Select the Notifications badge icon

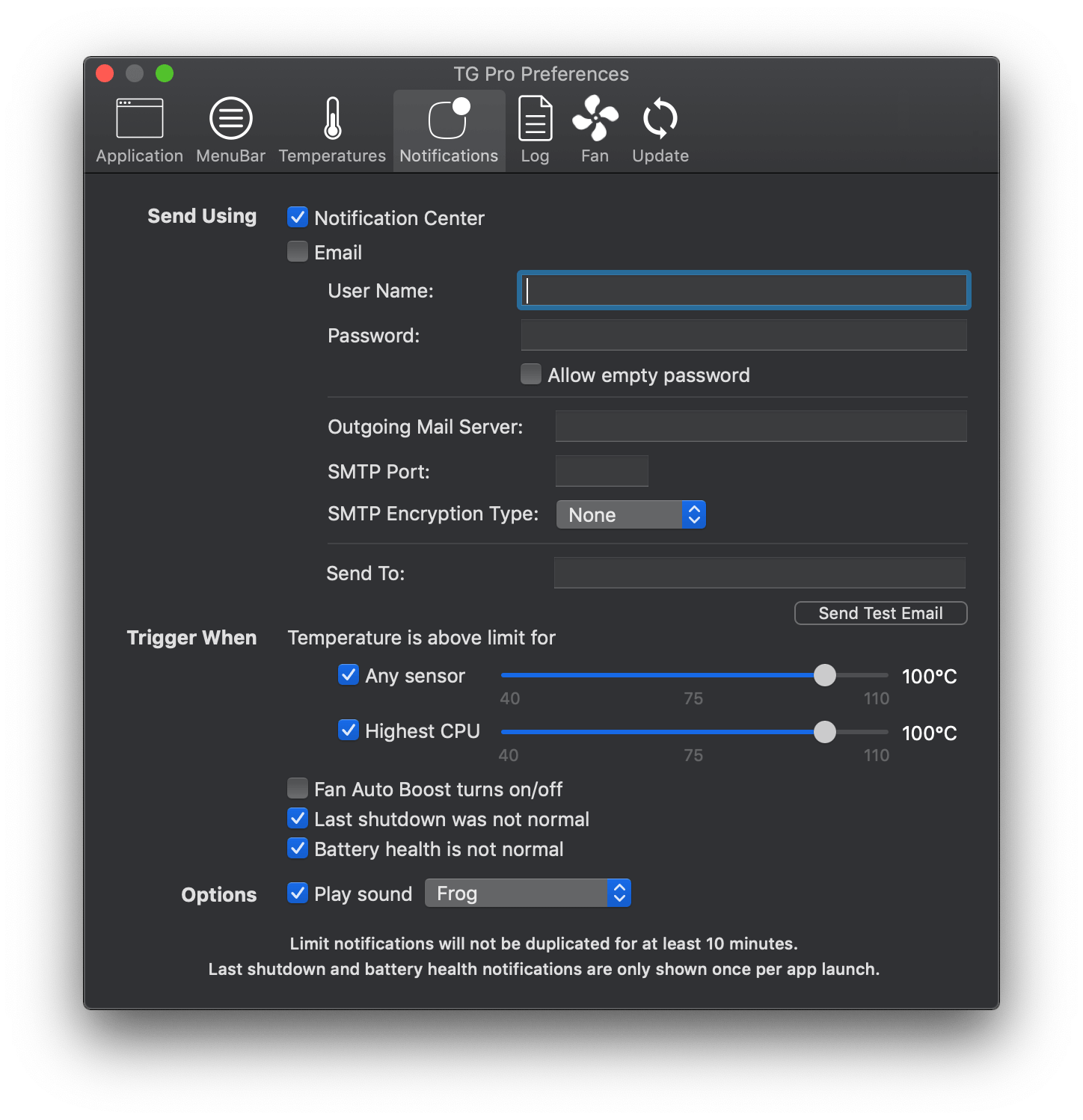click(449, 118)
